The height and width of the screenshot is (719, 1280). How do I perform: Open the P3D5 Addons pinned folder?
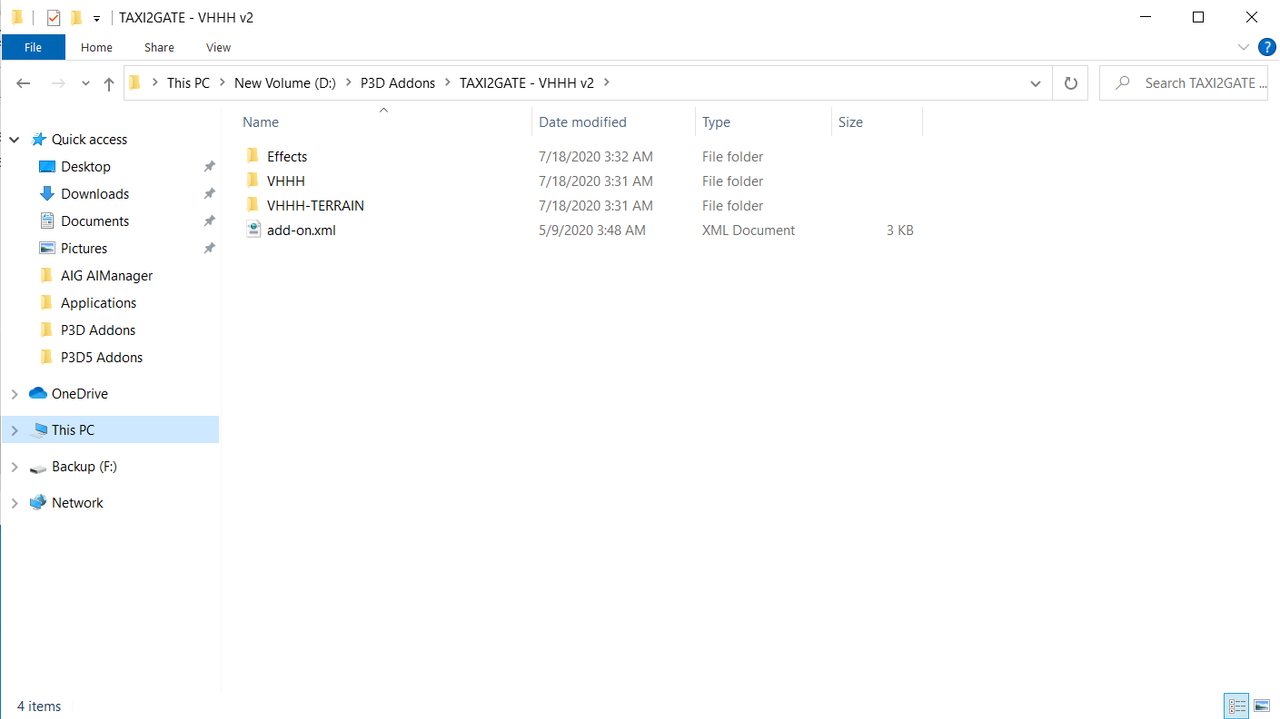tap(101, 357)
